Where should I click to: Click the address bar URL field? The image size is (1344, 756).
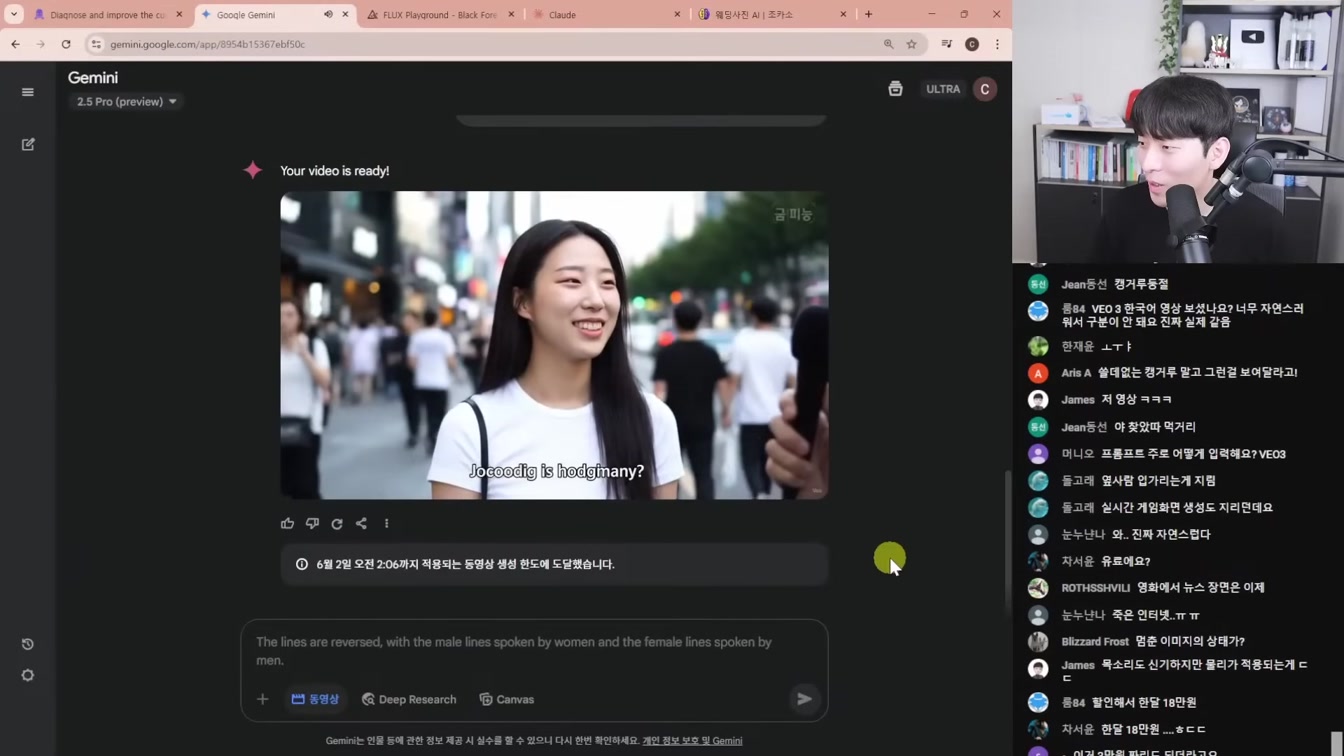coord(490,44)
